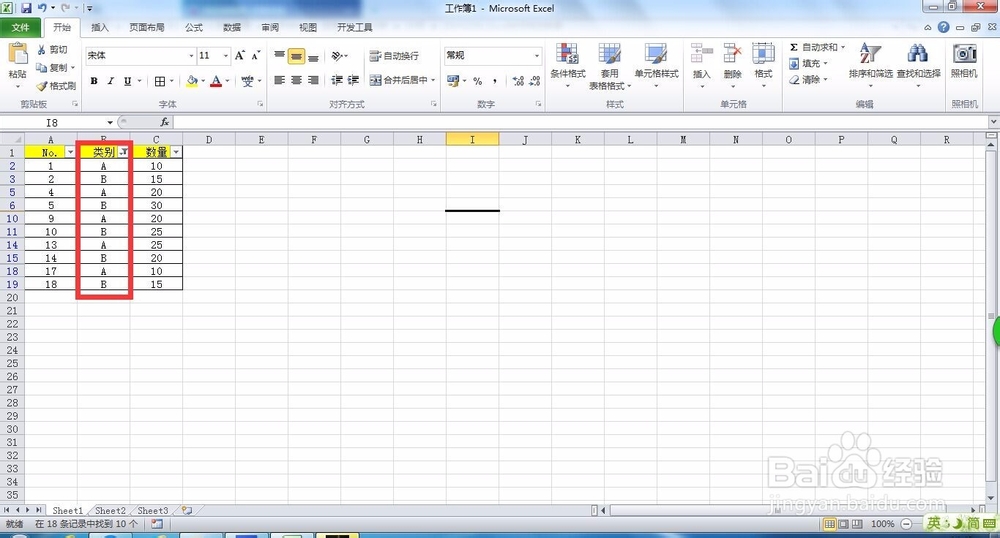
Task: Click AutoSum (自动求和)
Action: (814, 48)
